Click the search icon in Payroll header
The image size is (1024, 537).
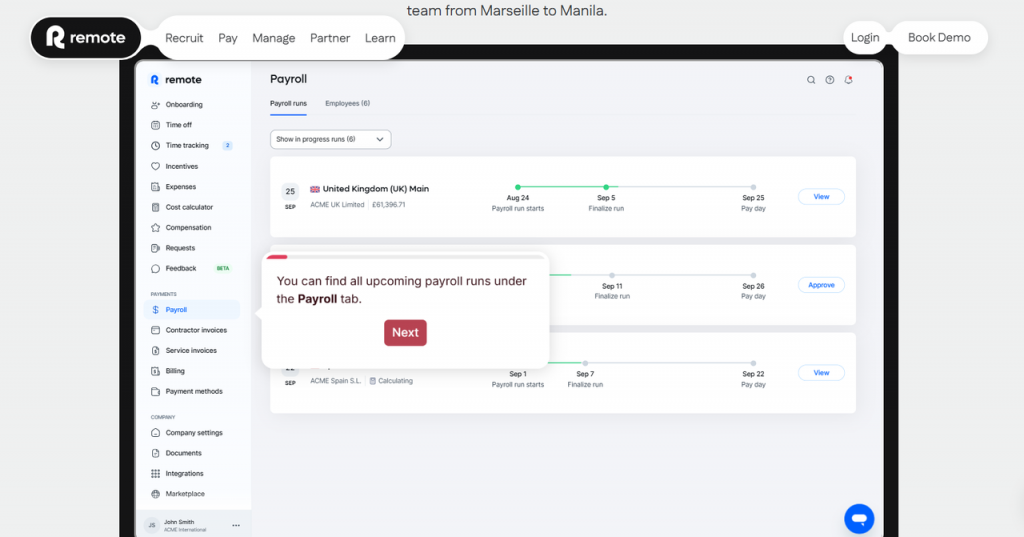(811, 80)
